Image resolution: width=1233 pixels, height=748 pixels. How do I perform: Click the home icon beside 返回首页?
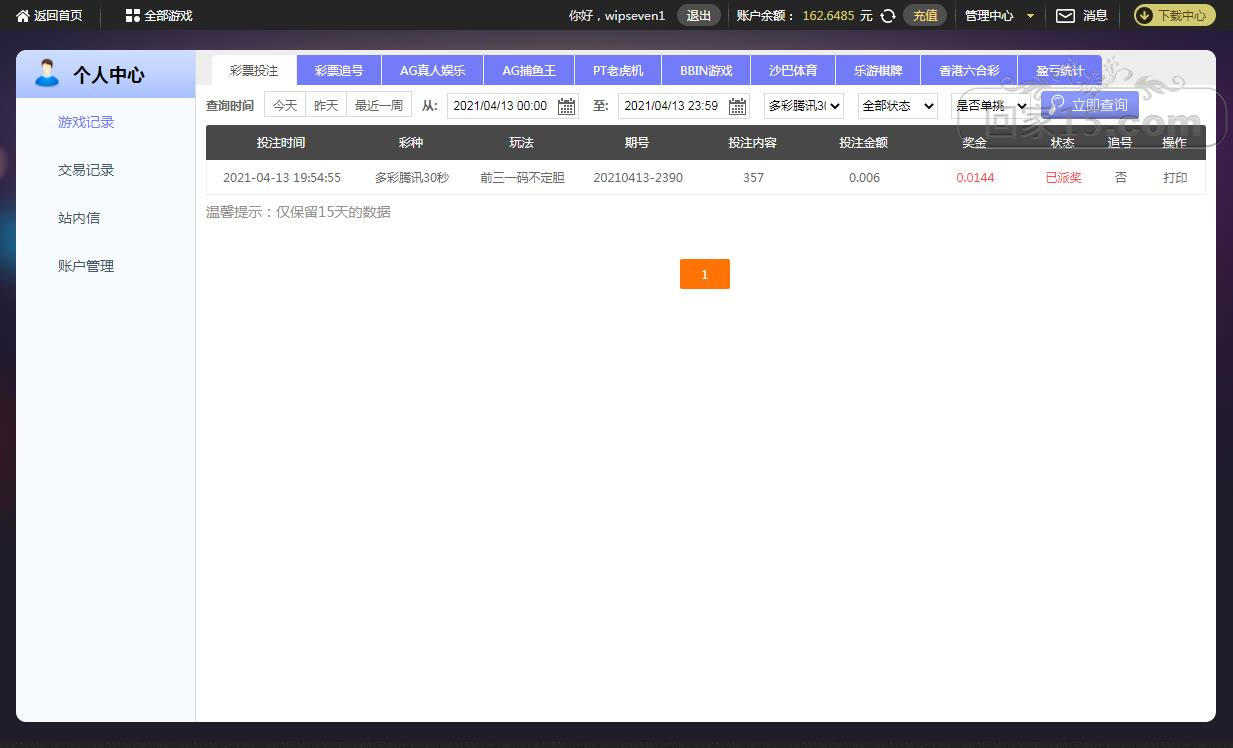tap(23, 16)
